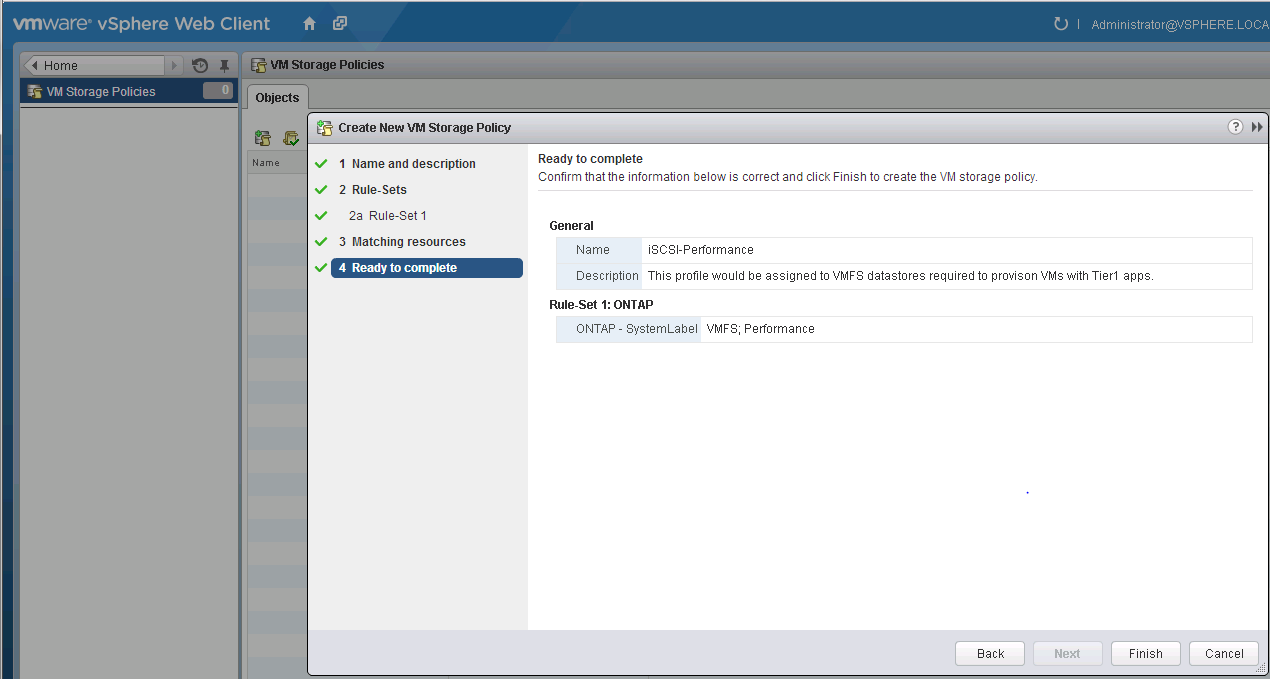Image resolution: width=1270 pixels, height=679 pixels.
Task: Go to step 1 Name and description
Action: pyautogui.click(x=407, y=164)
